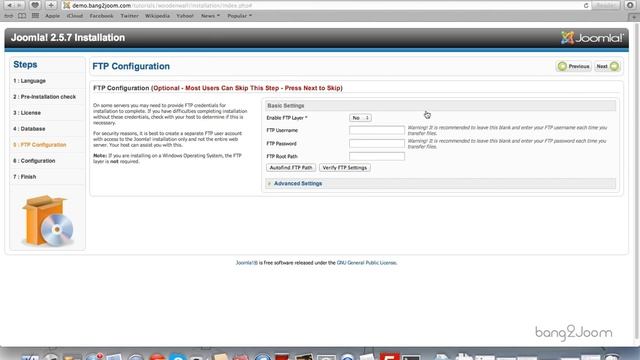Open the Popular bookmarks folder dropdown

click(239, 16)
